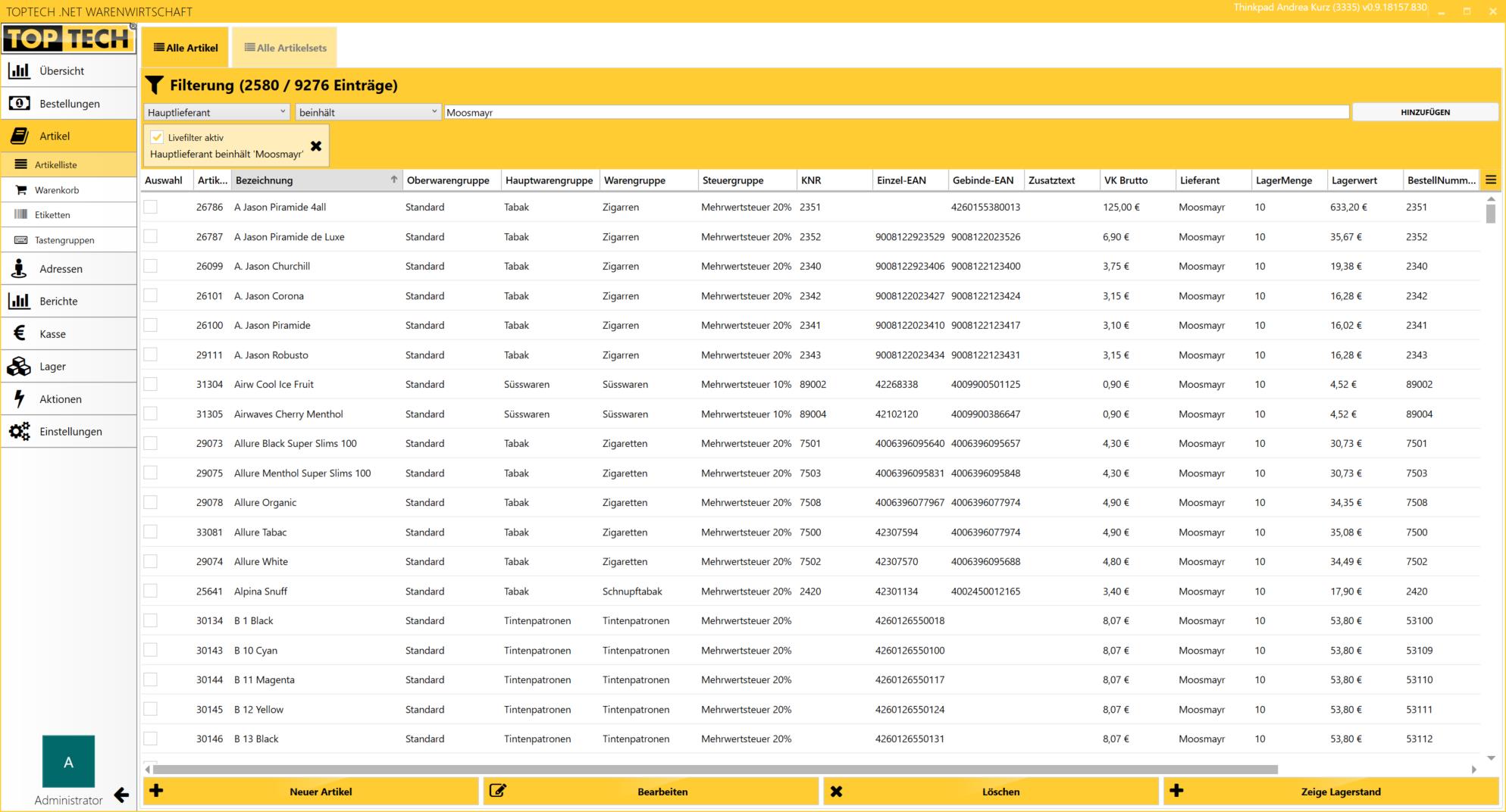The height and width of the screenshot is (812, 1506).
Task: Click the Zeige Lagerstand button
Action: click(x=1331, y=792)
